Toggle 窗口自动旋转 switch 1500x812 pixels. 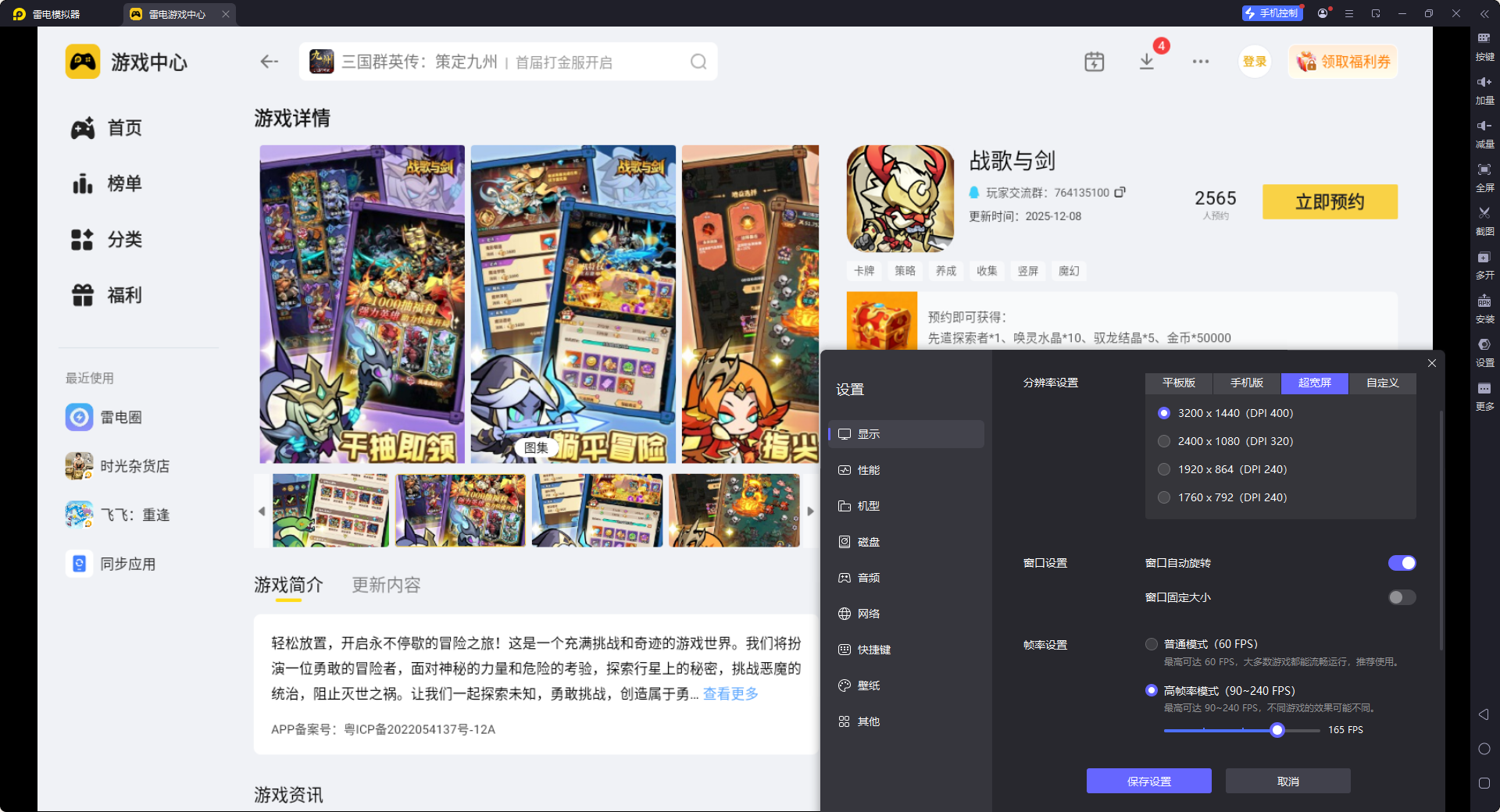[1402, 563]
